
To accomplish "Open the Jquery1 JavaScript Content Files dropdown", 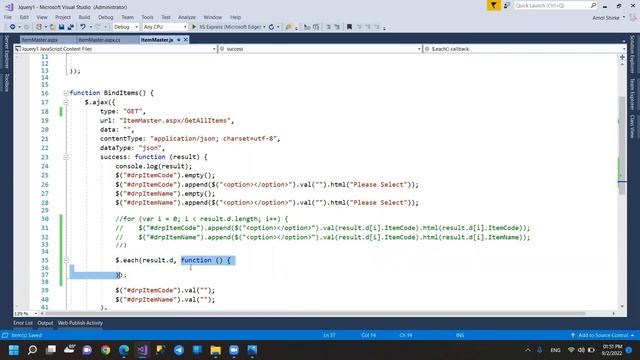I will point(116,49).
